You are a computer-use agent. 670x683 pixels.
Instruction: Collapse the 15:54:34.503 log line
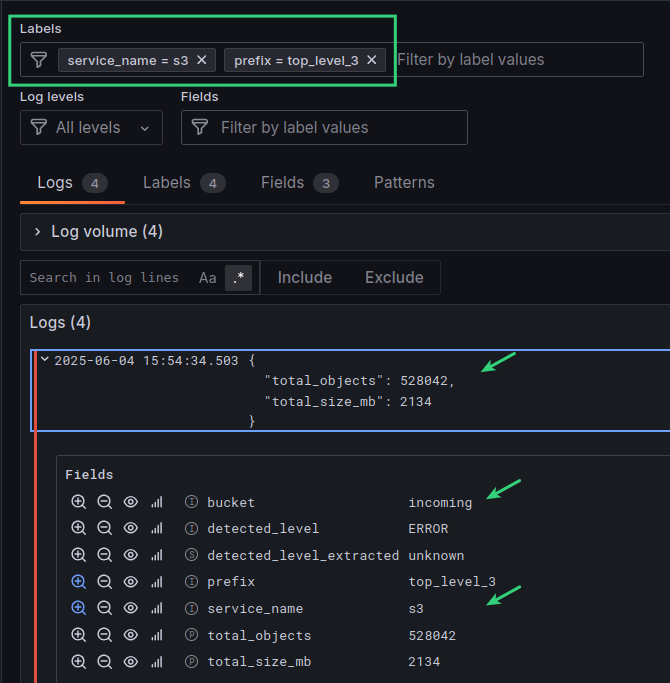(x=44, y=359)
